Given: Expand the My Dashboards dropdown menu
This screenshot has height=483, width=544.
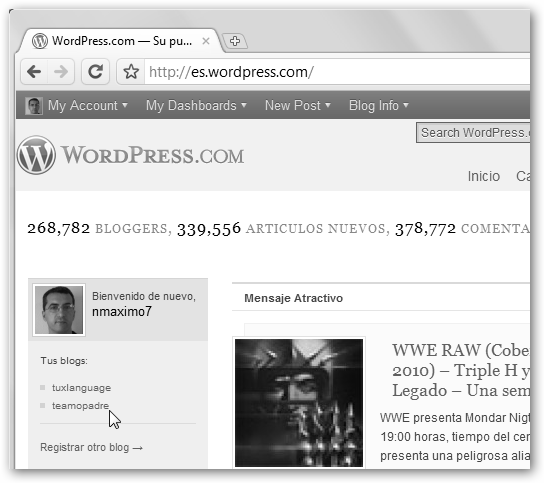Looking at the screenshot, I should click(196, 105).
